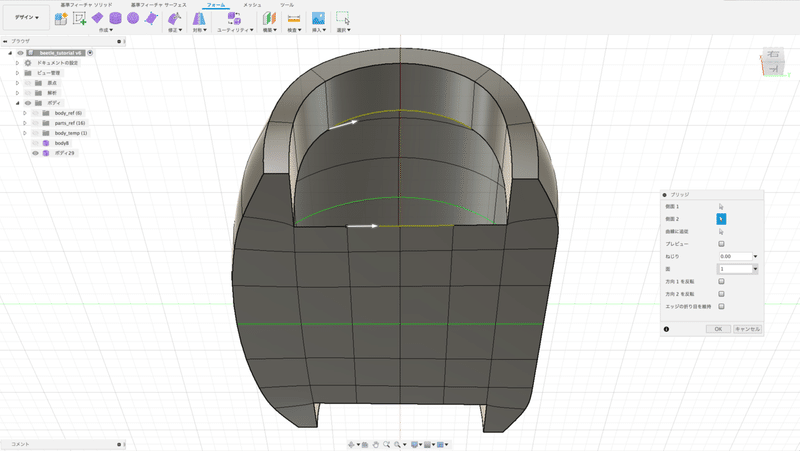
Task: Click the Insert image icon in toolbar
Action: tap(318, 18)
